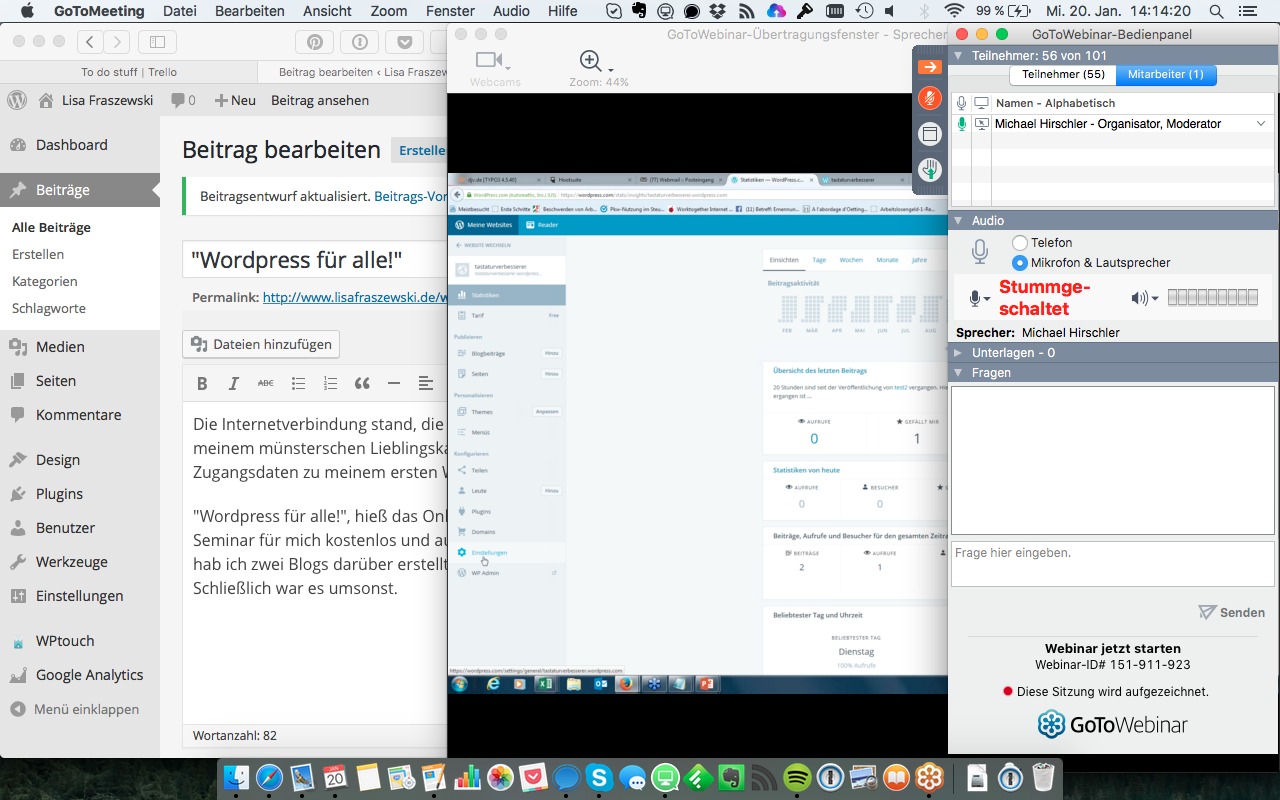Click the WordPress logo in the admin bar
Viewport: 1280px width, 800px height.
[17, 100]
